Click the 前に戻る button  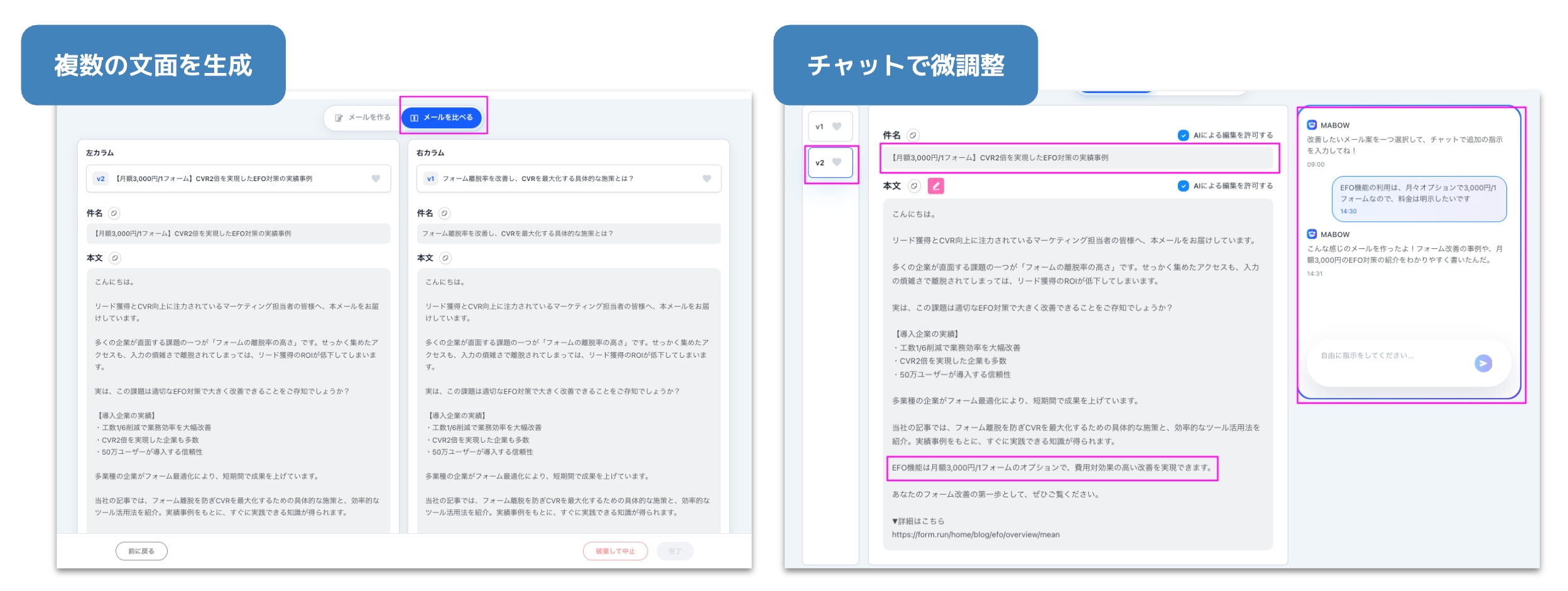[x=141, y=551]
